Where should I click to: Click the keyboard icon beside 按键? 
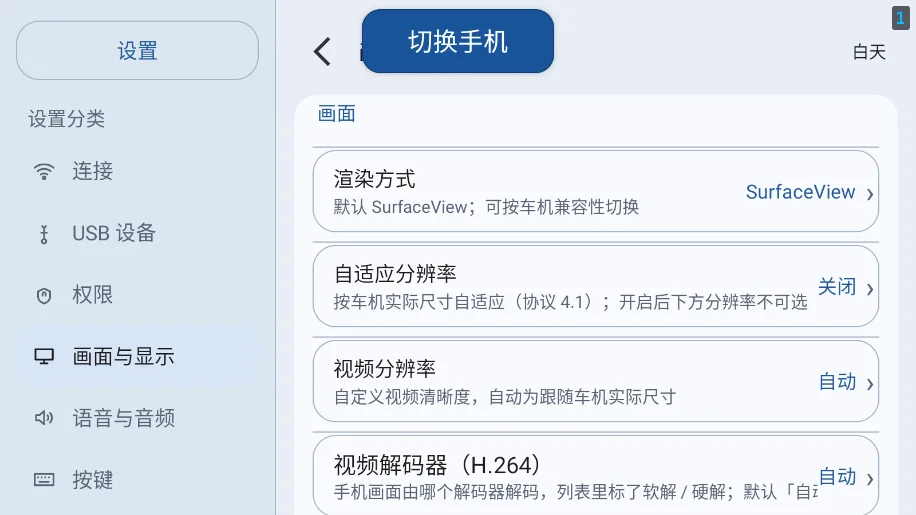tap(44, 480)
